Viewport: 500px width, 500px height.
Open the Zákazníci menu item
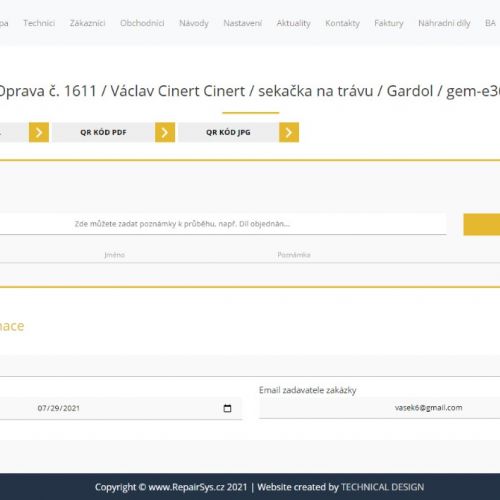[87, 23]
